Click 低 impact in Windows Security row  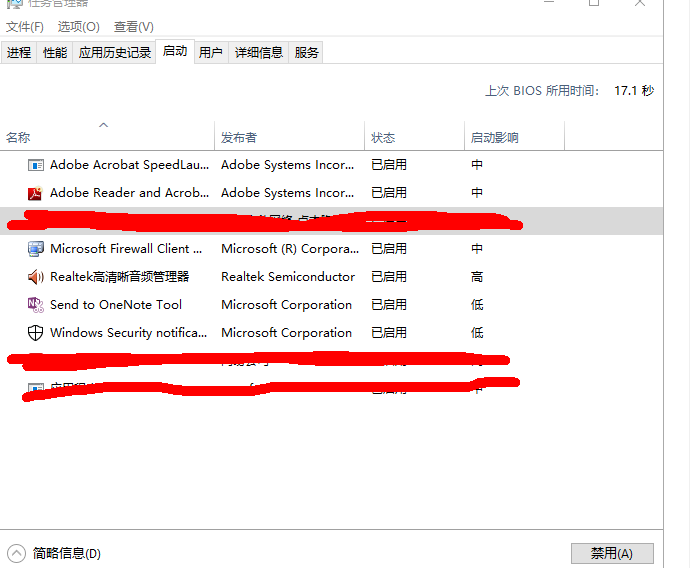477,333
